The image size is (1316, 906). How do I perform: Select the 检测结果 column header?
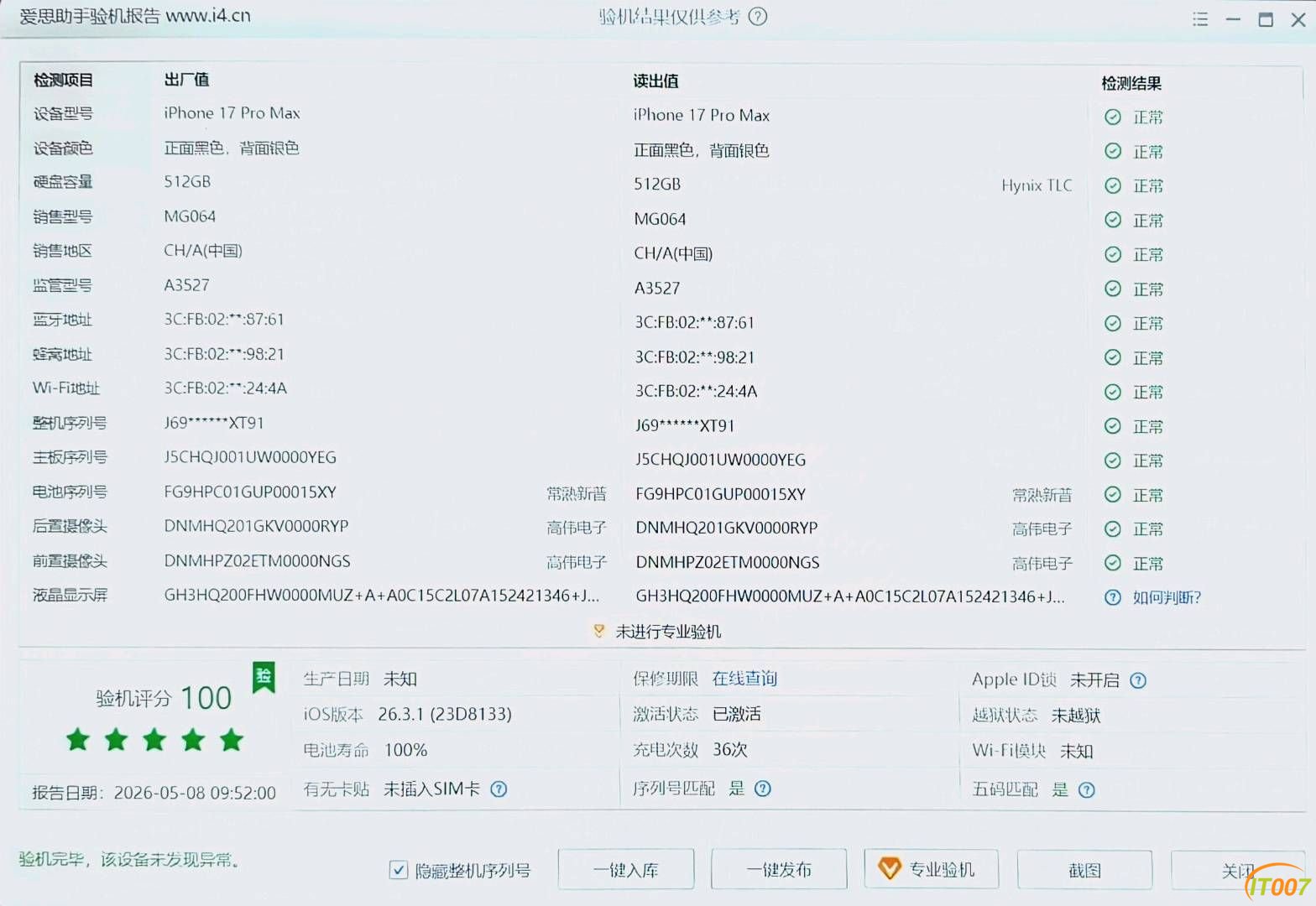point(1131,83)
